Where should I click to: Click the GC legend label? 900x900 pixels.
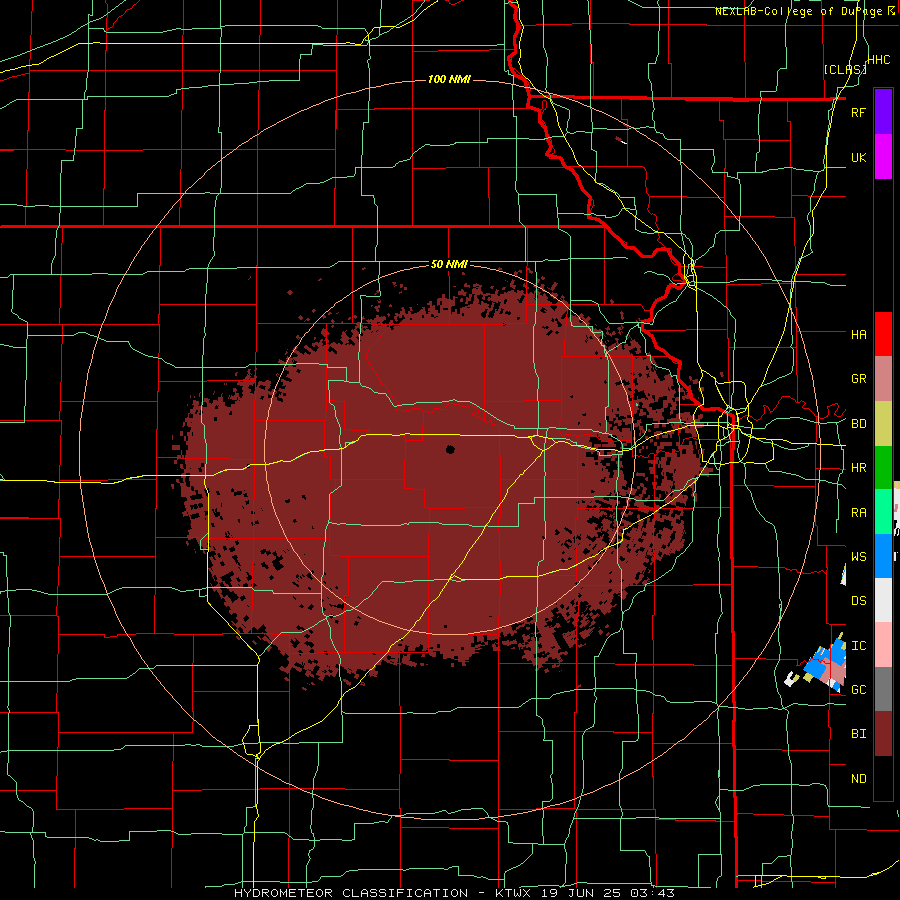pyautogui.click(x=858, y=690)
